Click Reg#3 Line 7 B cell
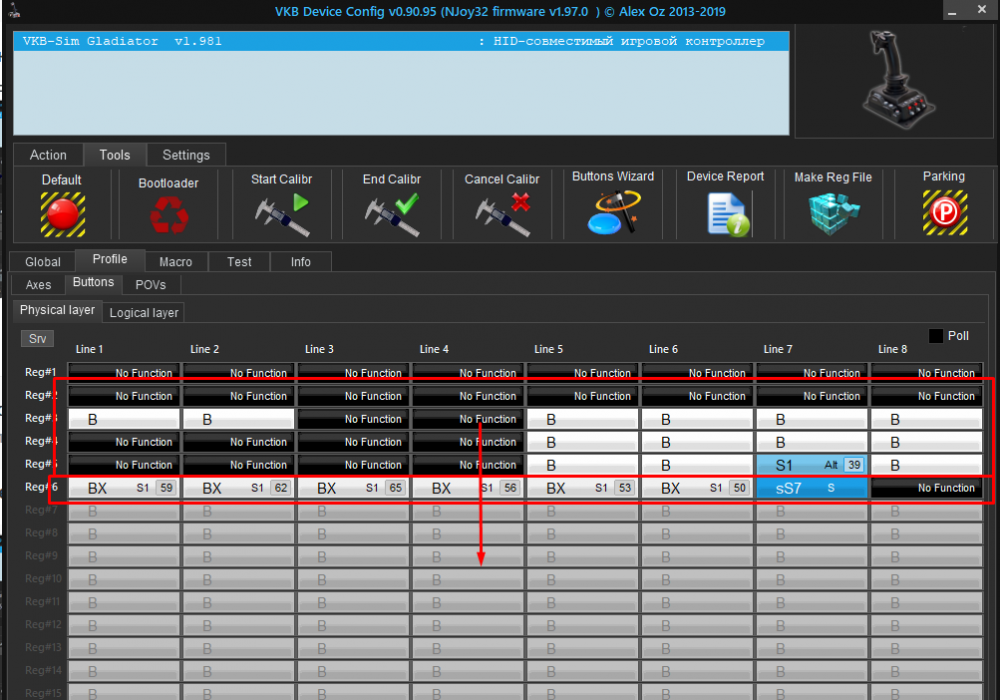Image resolution: width=1000 pixels, height=700 pixels. (x=812, y=419)
